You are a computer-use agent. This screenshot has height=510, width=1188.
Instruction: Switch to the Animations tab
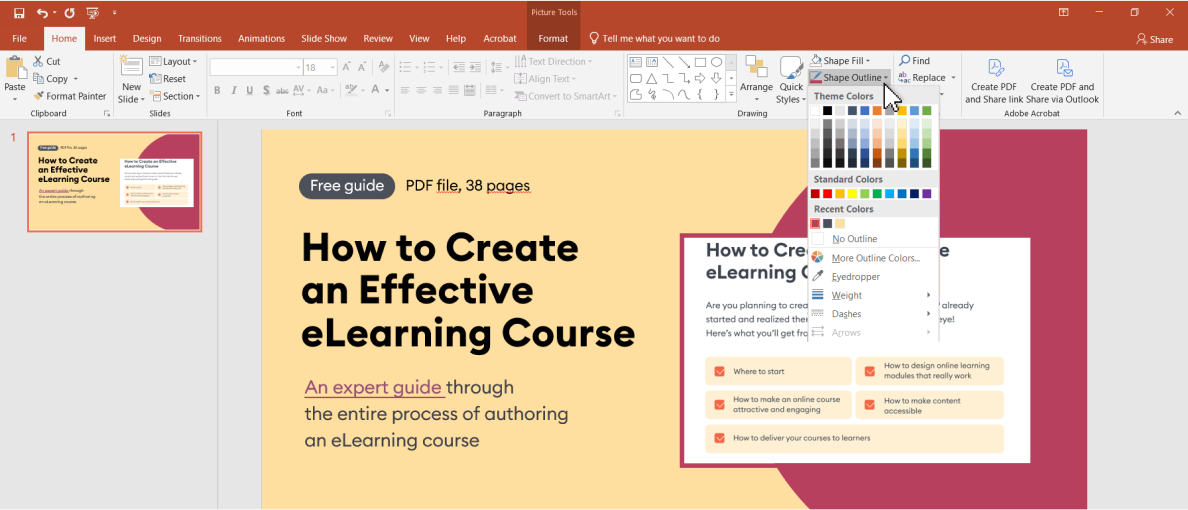click(261, 39)
